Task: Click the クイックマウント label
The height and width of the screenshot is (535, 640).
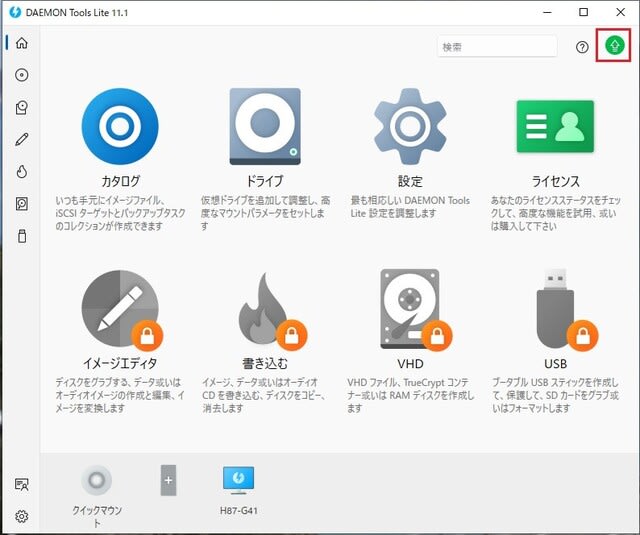Action: [97, 516]
